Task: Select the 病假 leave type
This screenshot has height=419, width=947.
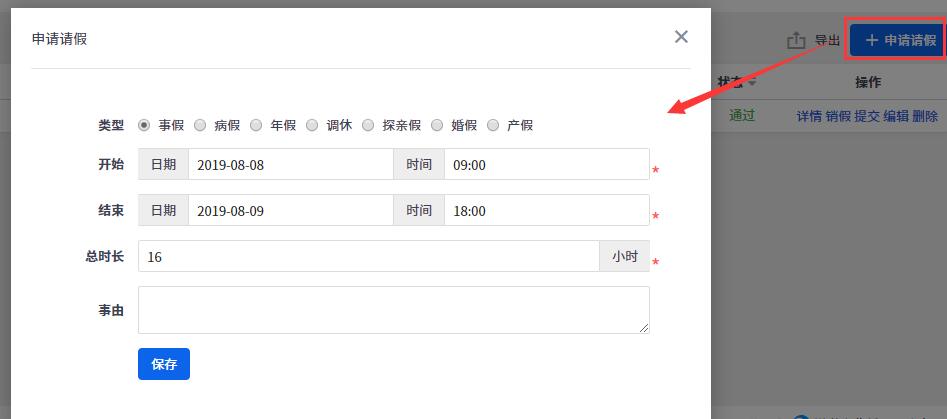Action: coord(200,126)
